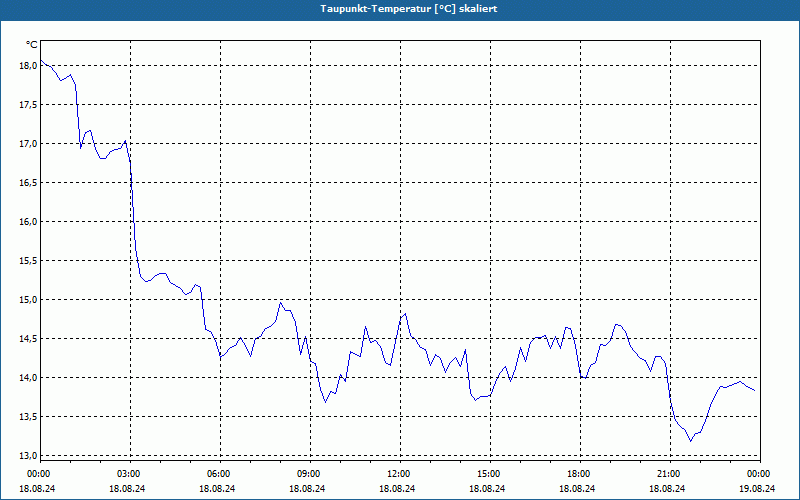Image resolution: width=800 pixels, height=500 pixels.
Task: Click the 18:00 time label
Action: (x=580, y=474)
